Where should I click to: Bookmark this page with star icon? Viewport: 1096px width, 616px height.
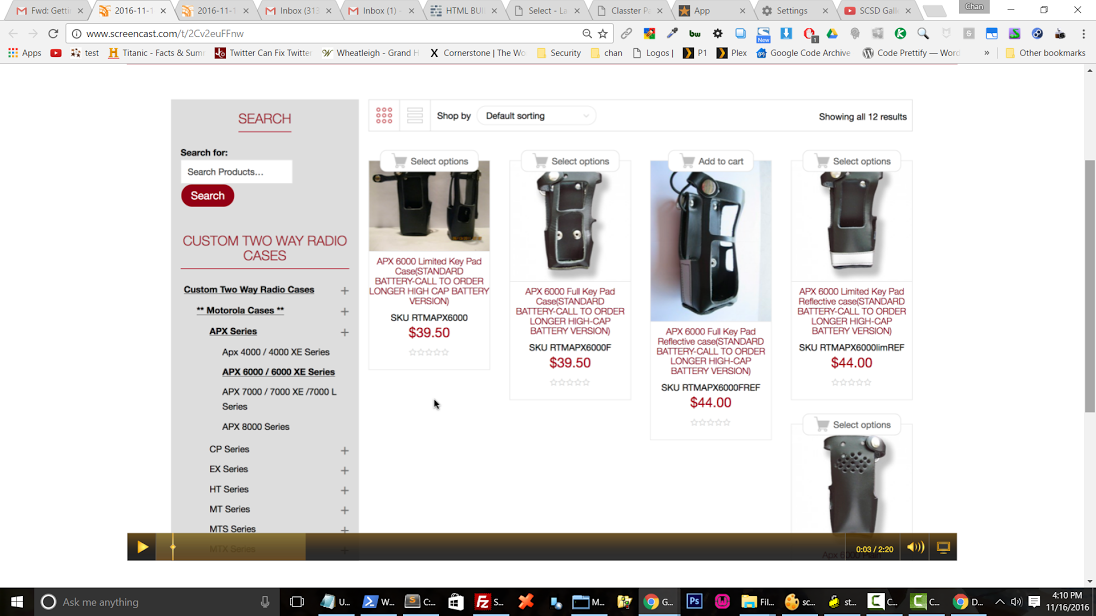pos(603,33)
